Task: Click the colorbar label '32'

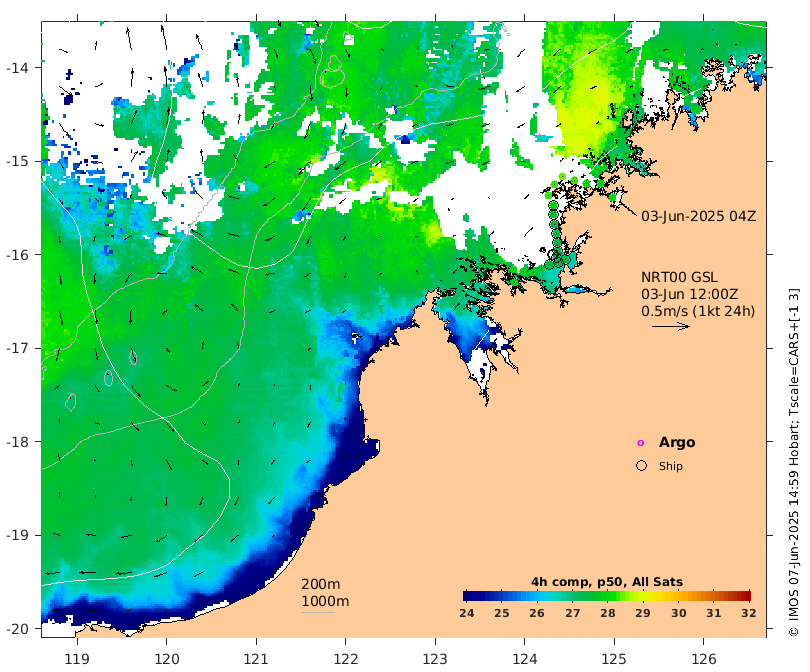Action: coord(749,613)
